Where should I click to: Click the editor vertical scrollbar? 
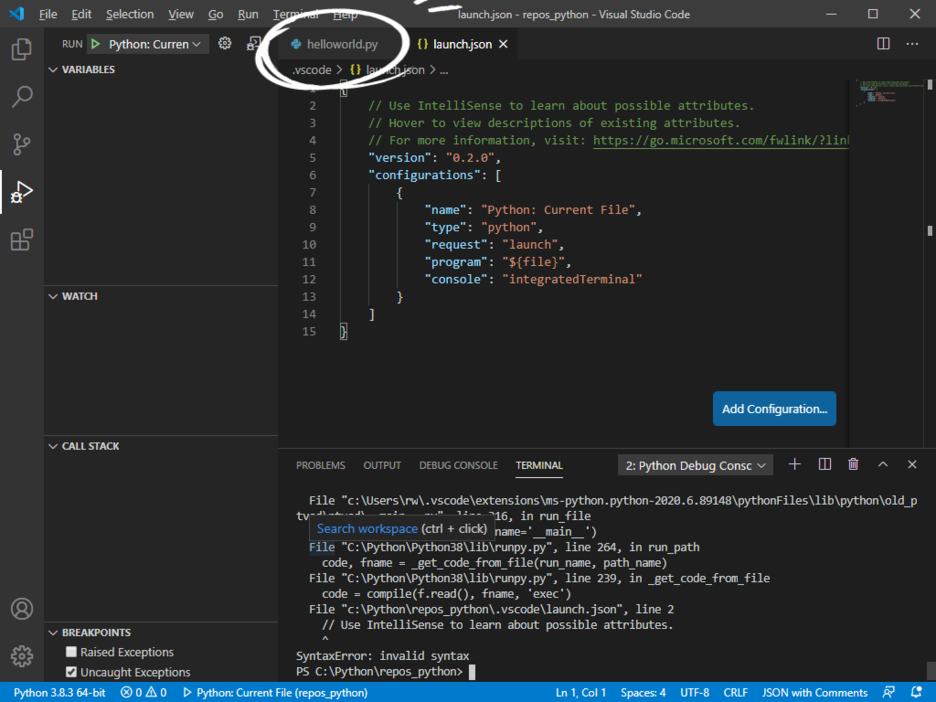point(929,263)
